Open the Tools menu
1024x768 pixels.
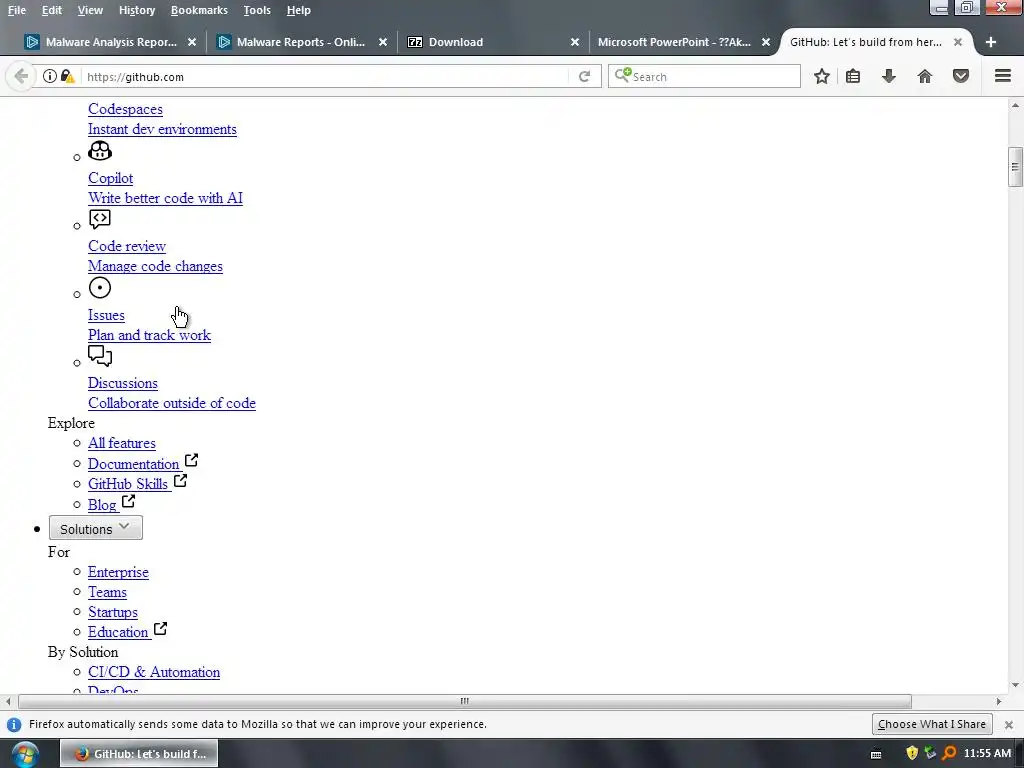pyautogui.click(x=257, y=10)
